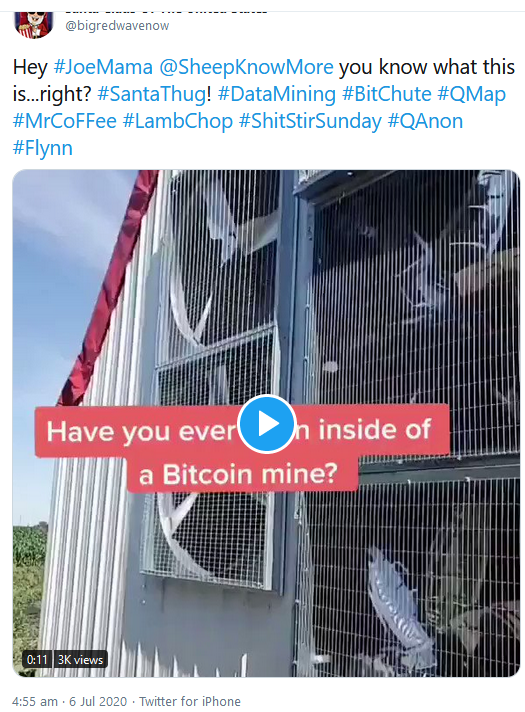Open the #ShitStirSunday hashtag

pyautogui.click(x=310, y=121)
